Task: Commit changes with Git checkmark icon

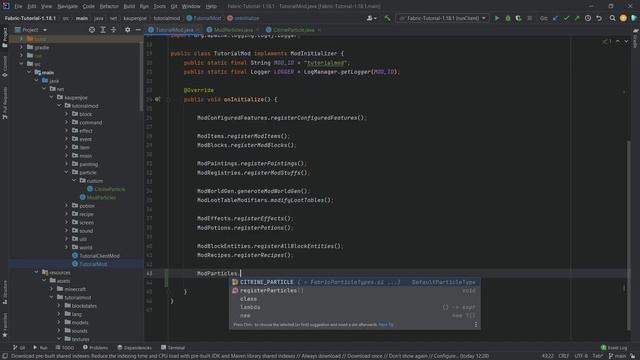Action: 566,18
